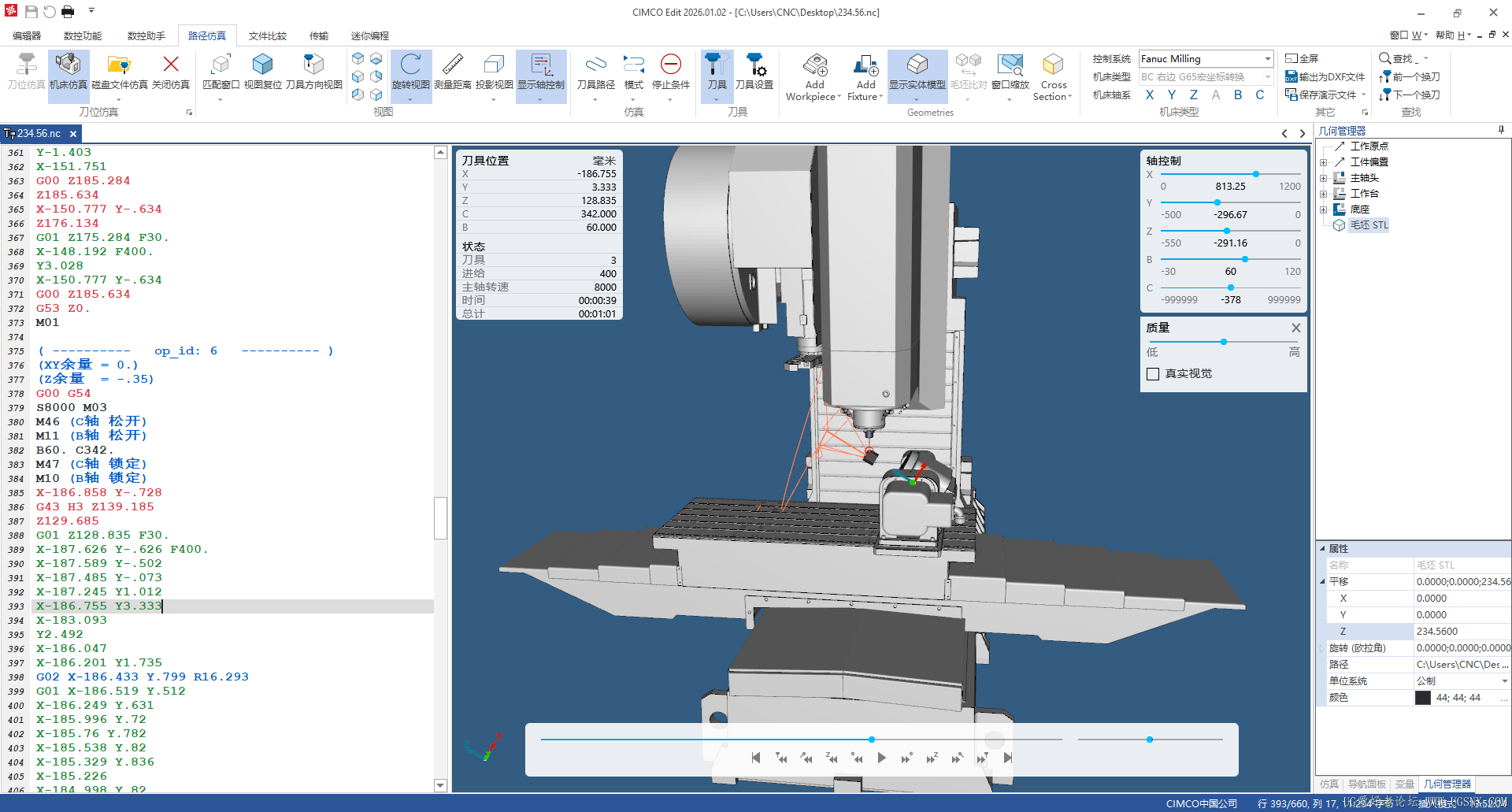Viewport: 1512px width, 812px height.
Task: Click the 模式 mode icon
Action: 634,65
